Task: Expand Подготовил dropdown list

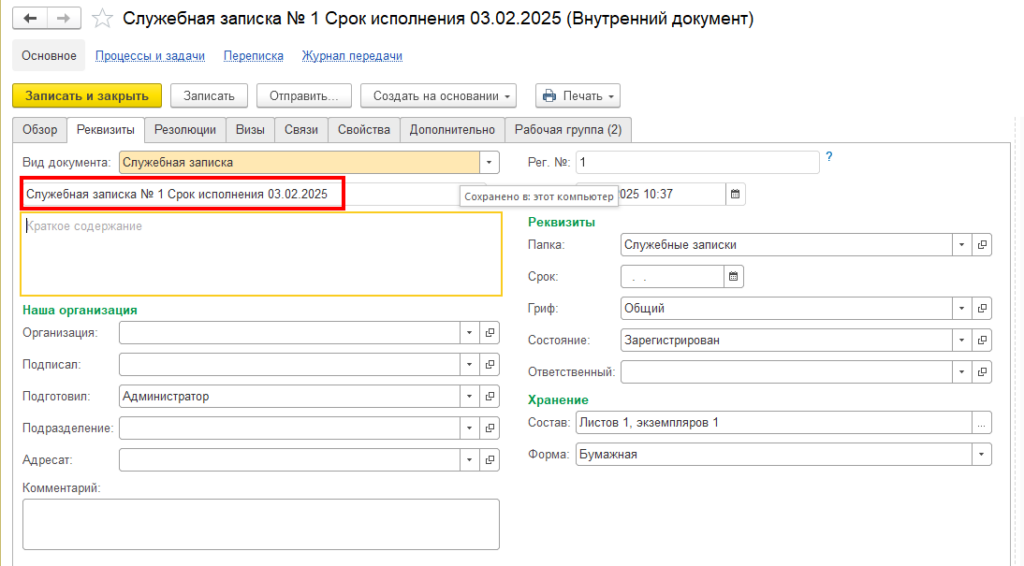Action: tap(469, 396)
